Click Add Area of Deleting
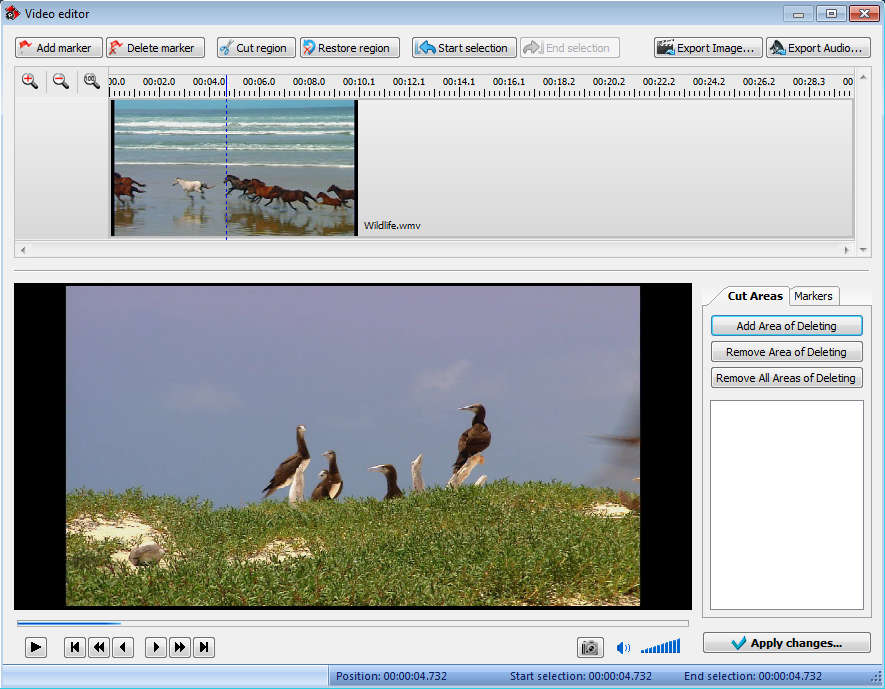885x689 pixels. pyautogui.click(x=786, y=326)
